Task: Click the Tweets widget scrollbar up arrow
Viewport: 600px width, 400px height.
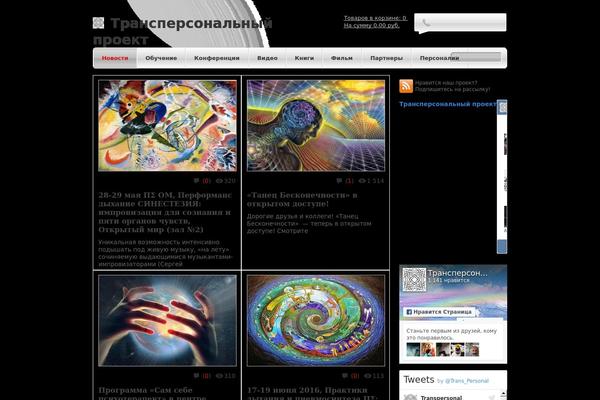Action: click(503, 393)
